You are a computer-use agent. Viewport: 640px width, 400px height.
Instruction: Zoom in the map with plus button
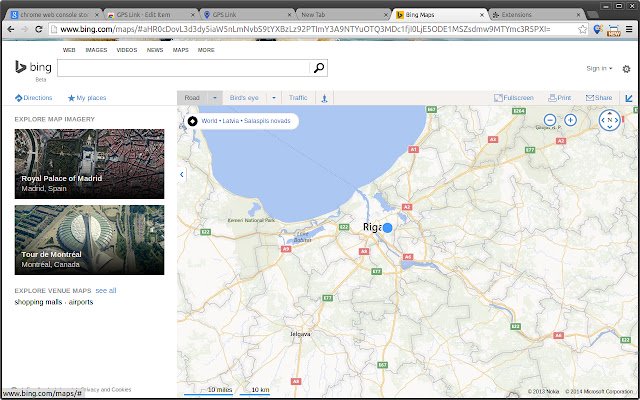pyautogui.click(x=570, y=120)
